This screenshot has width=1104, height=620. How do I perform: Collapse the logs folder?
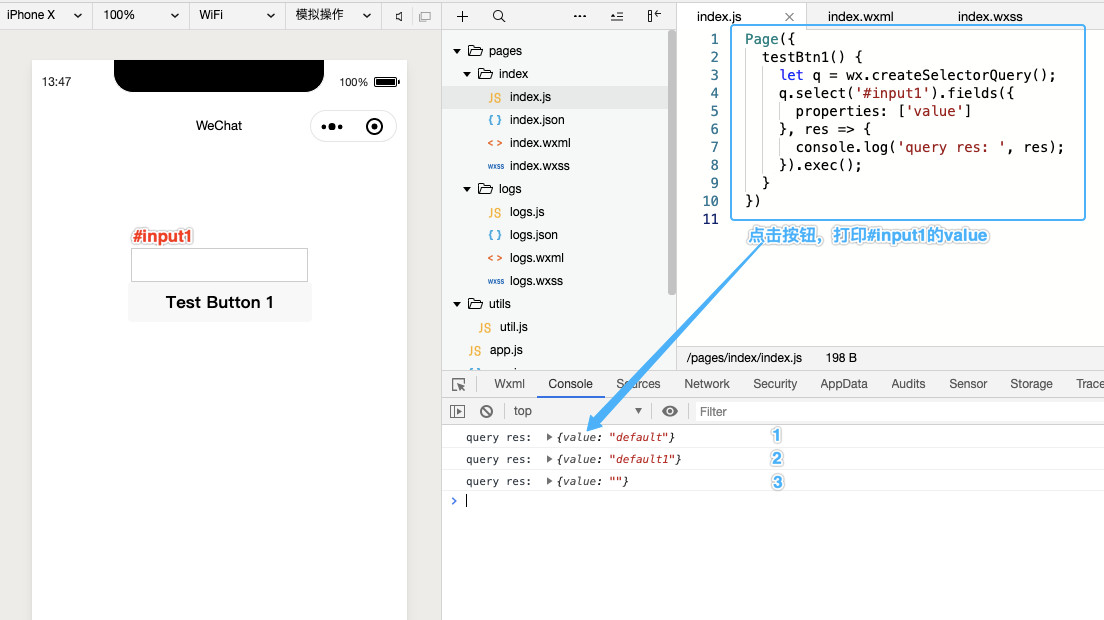click(467, 189)
